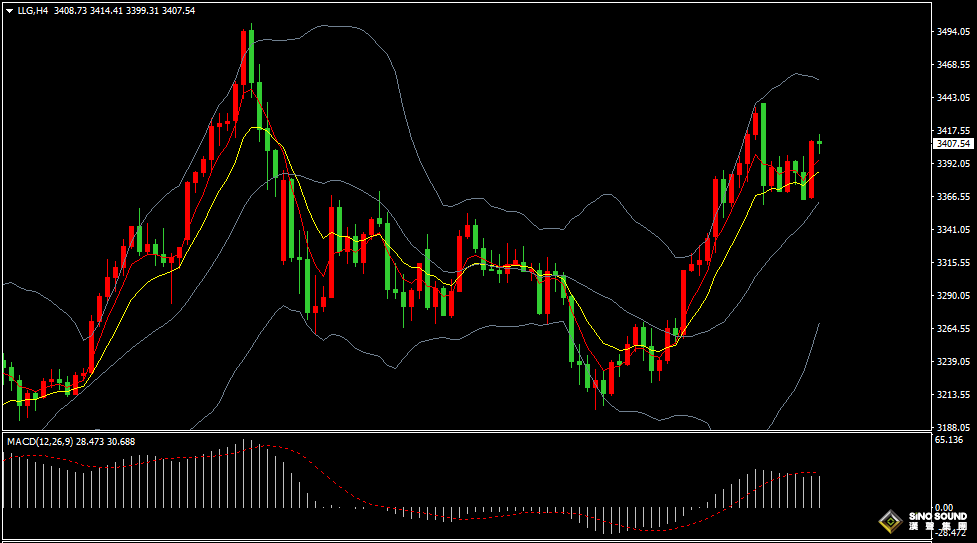Click the 3341.00 price axis label
Image resolution: width=977 pixels, height=543 pixels.
point(953,230)
